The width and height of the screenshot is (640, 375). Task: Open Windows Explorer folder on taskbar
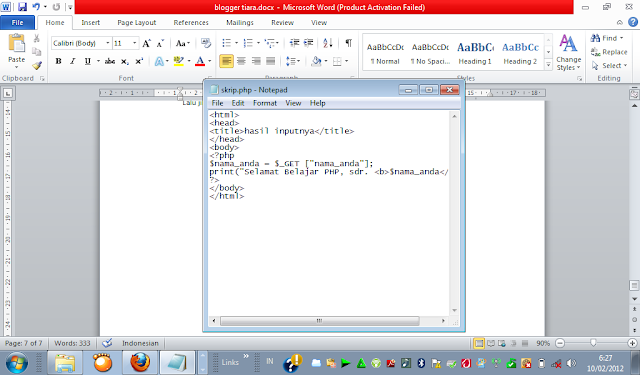point(65,362)
